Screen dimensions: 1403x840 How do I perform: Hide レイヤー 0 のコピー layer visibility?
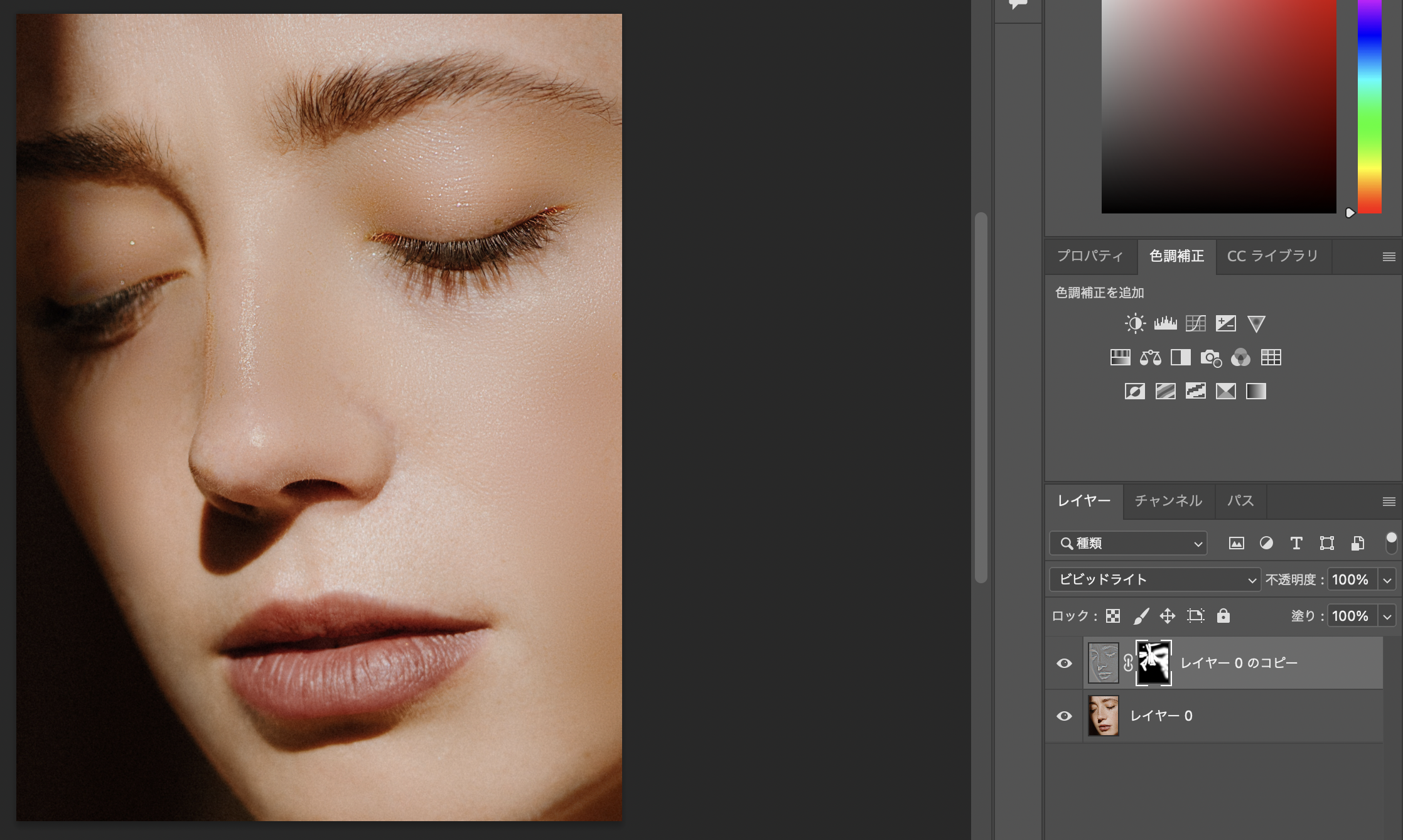pyautogui.click(x=1064, y=663)
